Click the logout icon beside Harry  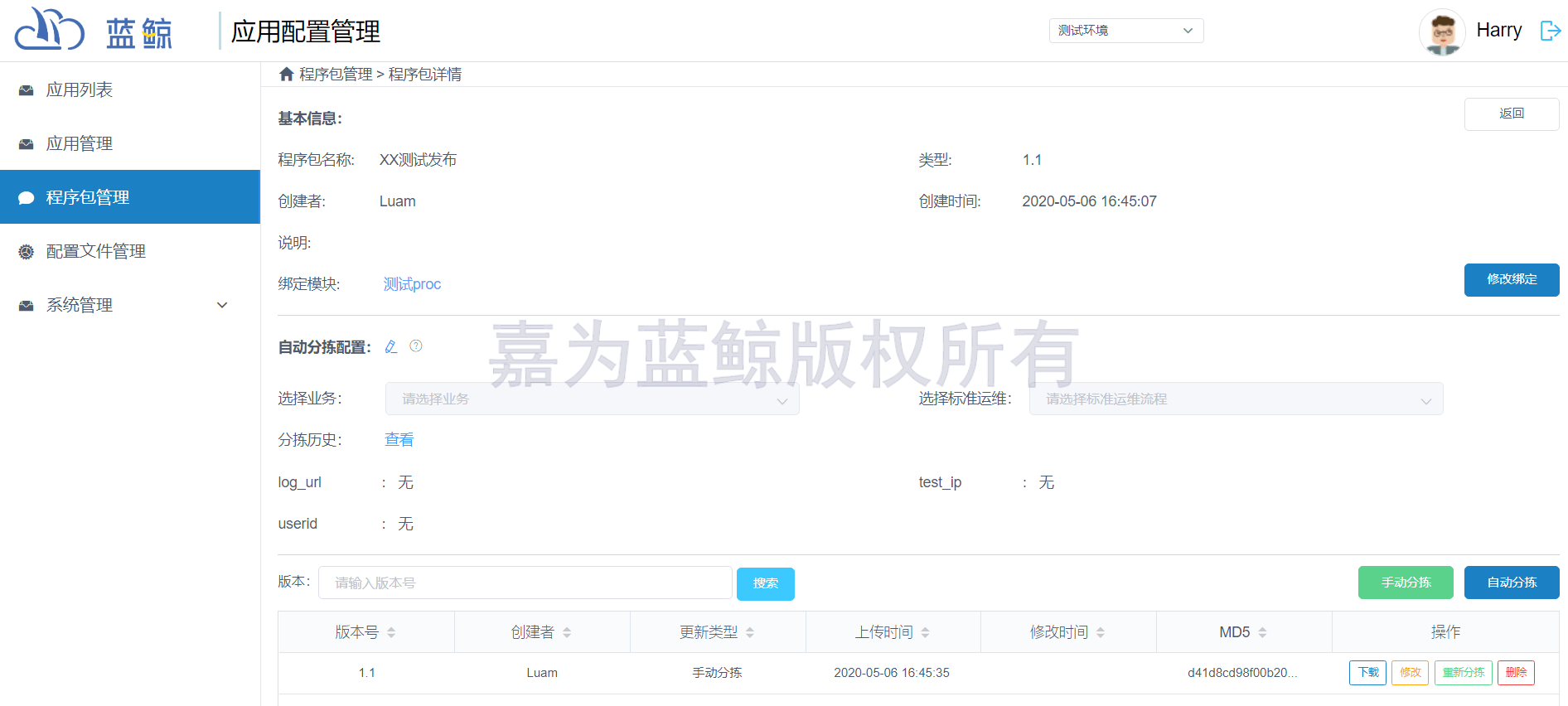pyautogui.click(x=1550, y=31)
